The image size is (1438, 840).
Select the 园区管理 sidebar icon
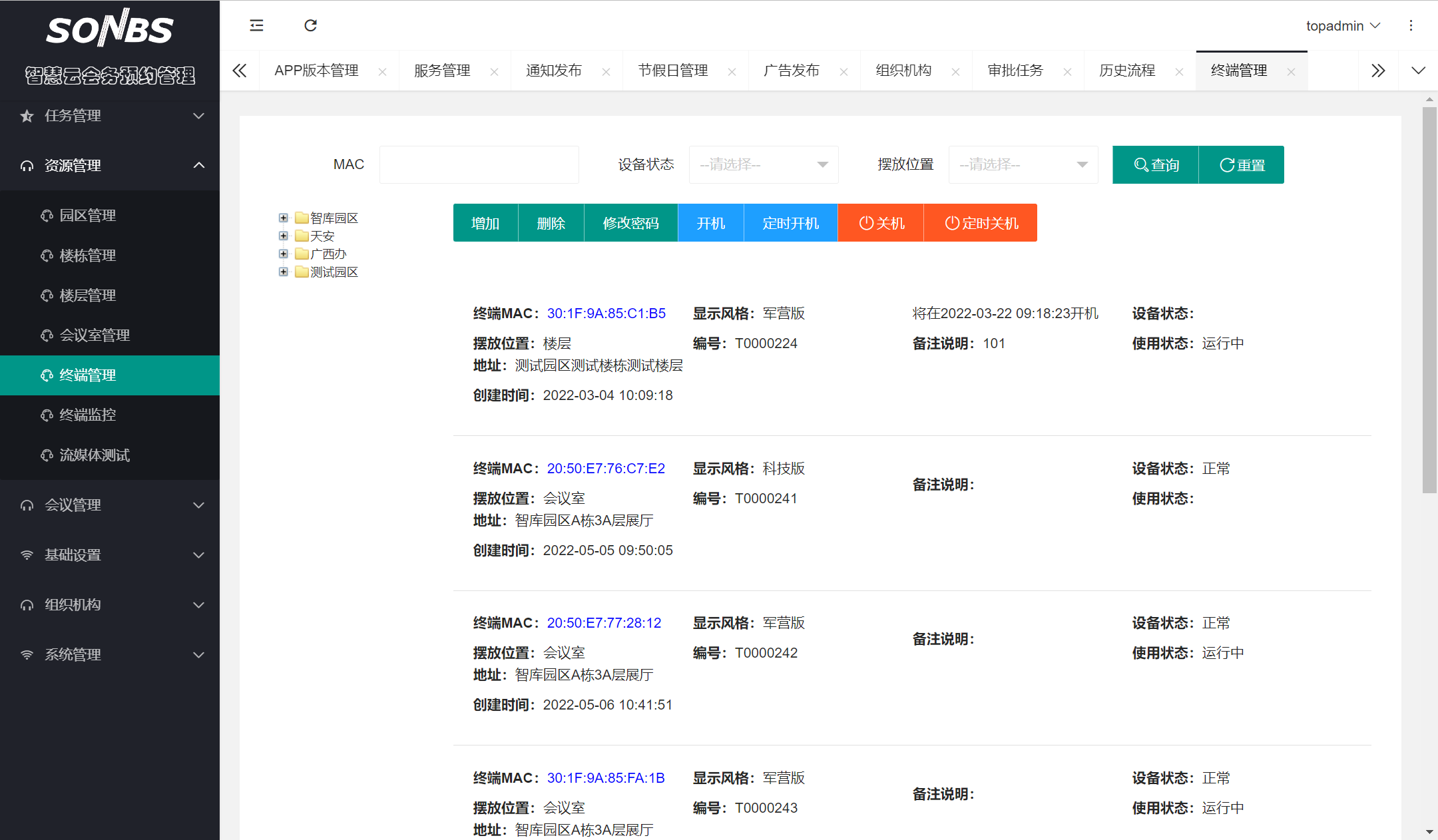pyautogui.click(x=46, y=215)
